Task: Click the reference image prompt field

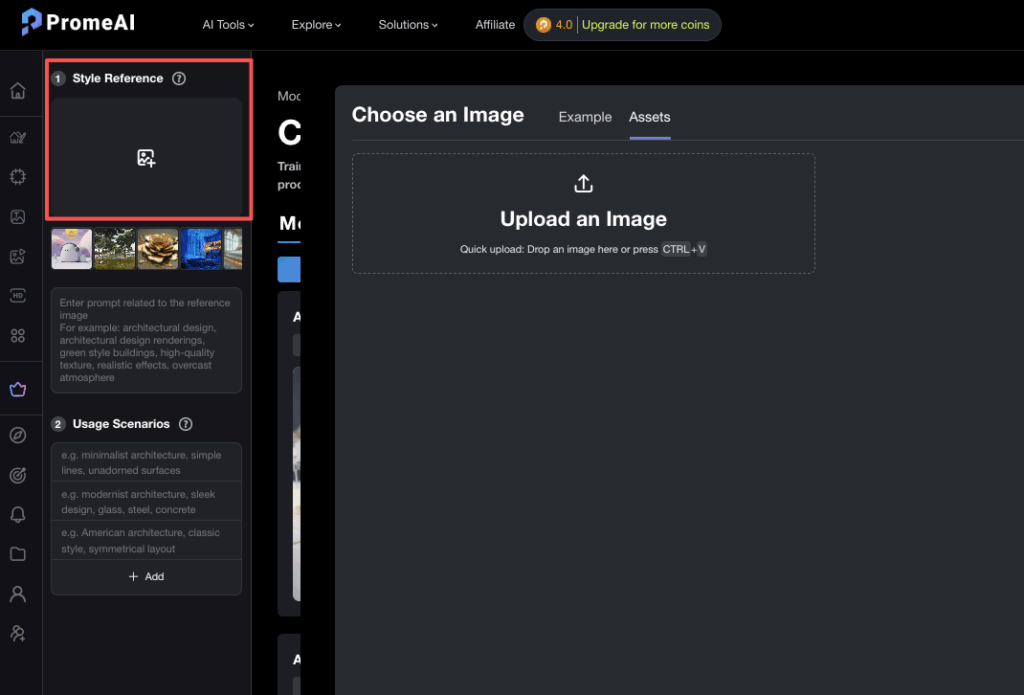Action: (146, 340)
